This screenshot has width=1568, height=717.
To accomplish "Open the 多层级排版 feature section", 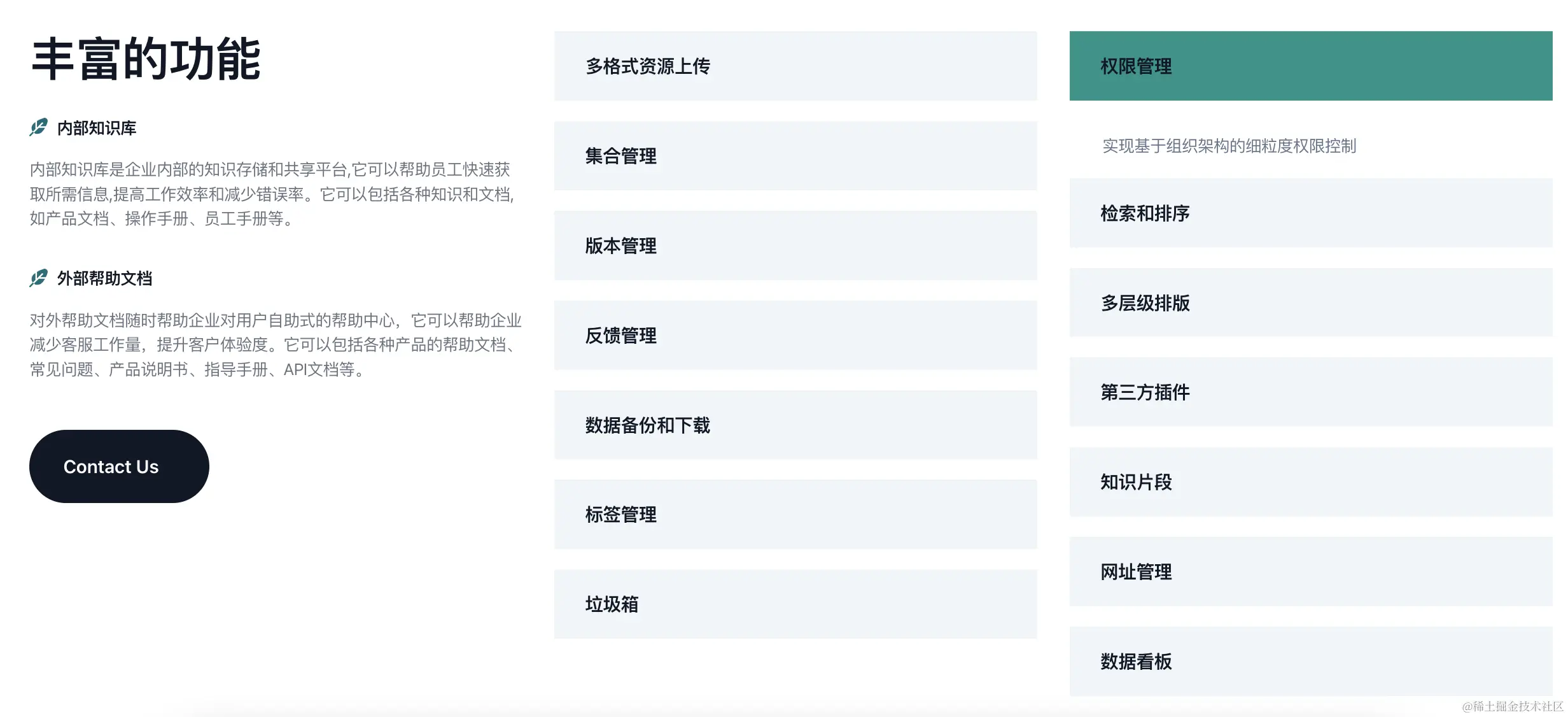I will click(x=1310, y=303).
